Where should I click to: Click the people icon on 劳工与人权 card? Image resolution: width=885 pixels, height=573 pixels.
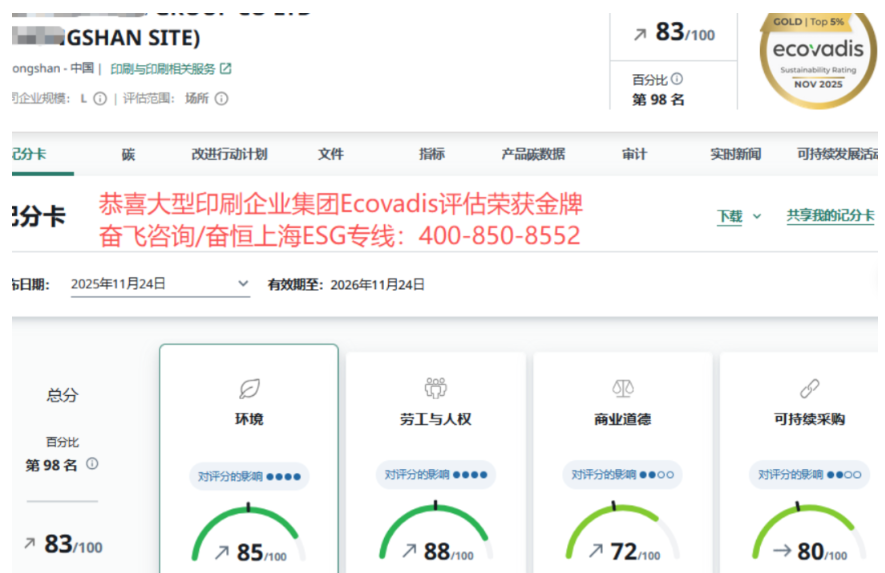[x=436, y=388]
